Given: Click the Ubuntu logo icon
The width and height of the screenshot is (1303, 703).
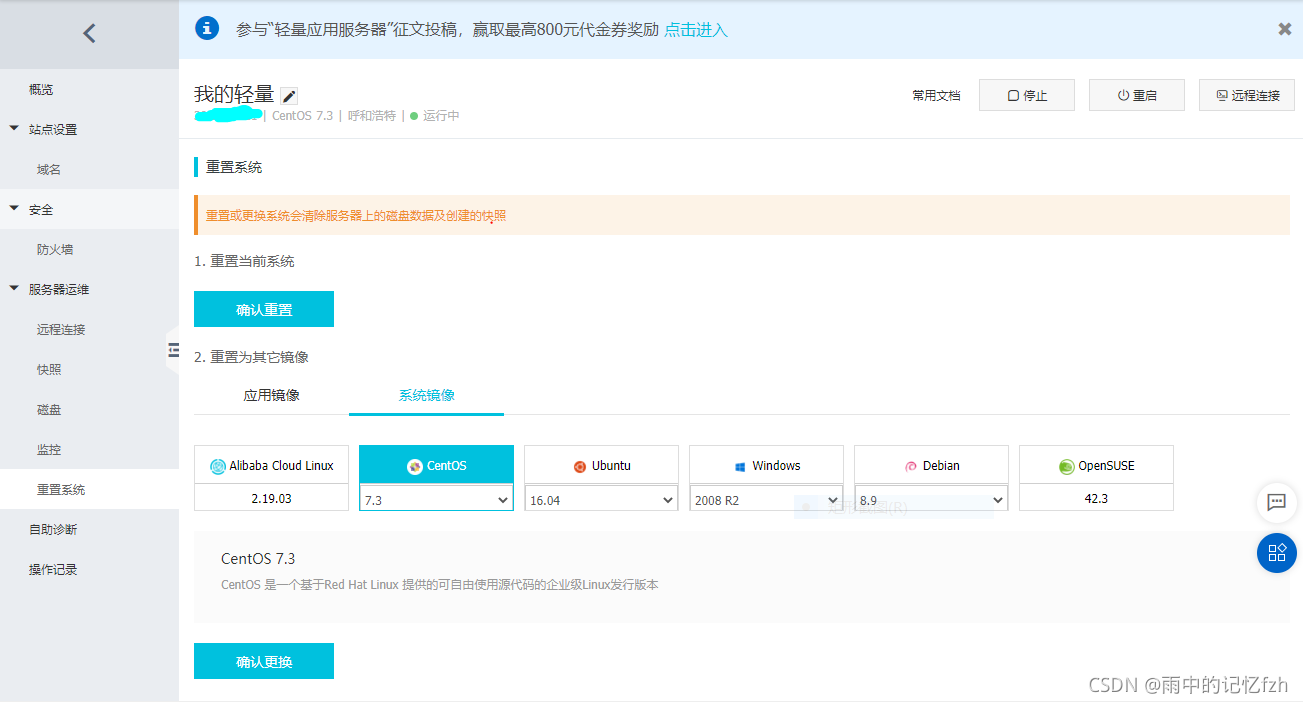Looking at the screenshot, I should click(x=579, y=466).
